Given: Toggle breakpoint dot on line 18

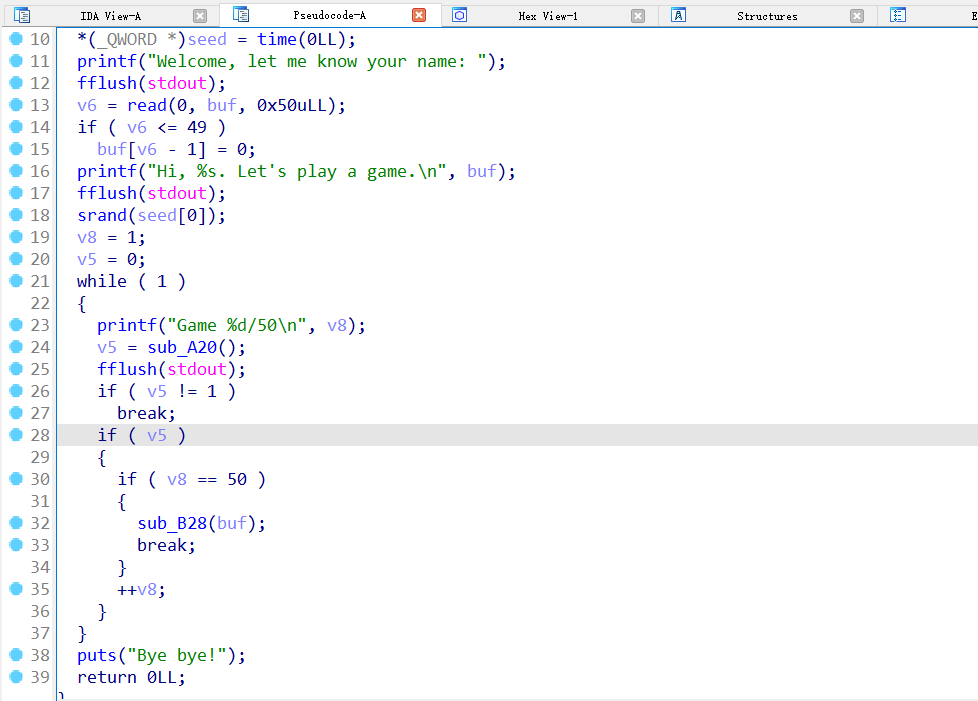Looking at the screenshot, I should tap(15, 215).
